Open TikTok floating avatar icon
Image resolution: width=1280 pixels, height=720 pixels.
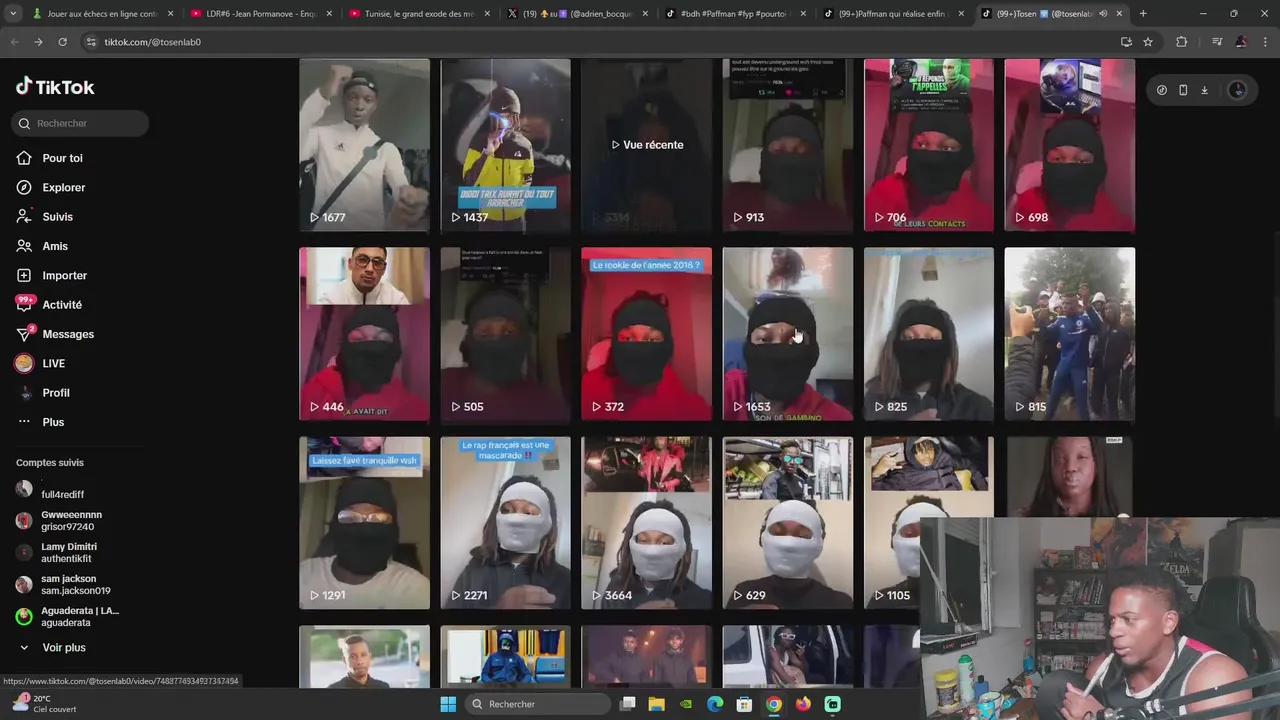click(x=1237, y=90)
